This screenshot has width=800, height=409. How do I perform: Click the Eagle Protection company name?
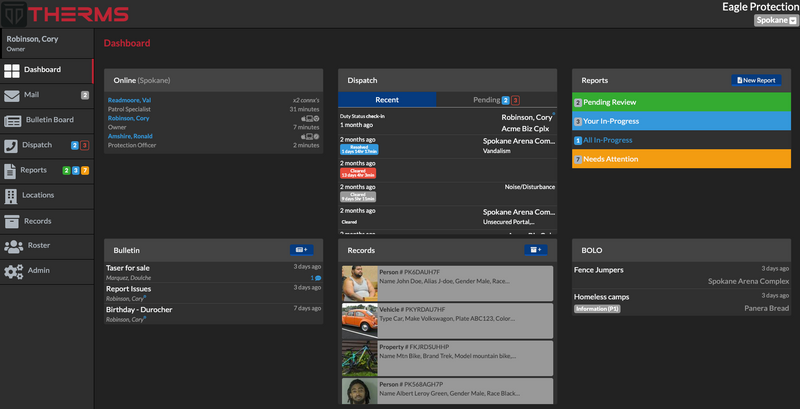760,7
